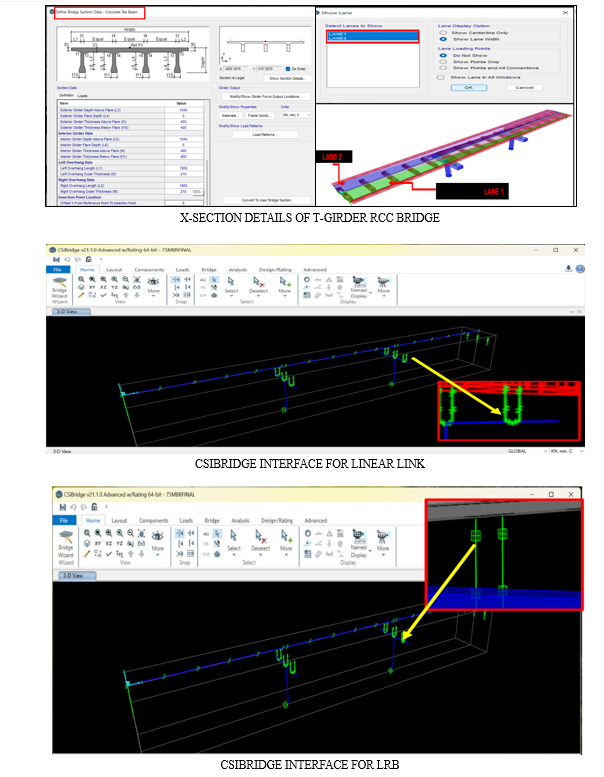
Task: Click Bridge Wizard icon in LRB window
Action: pyautogui.click(x=66, y=537)
